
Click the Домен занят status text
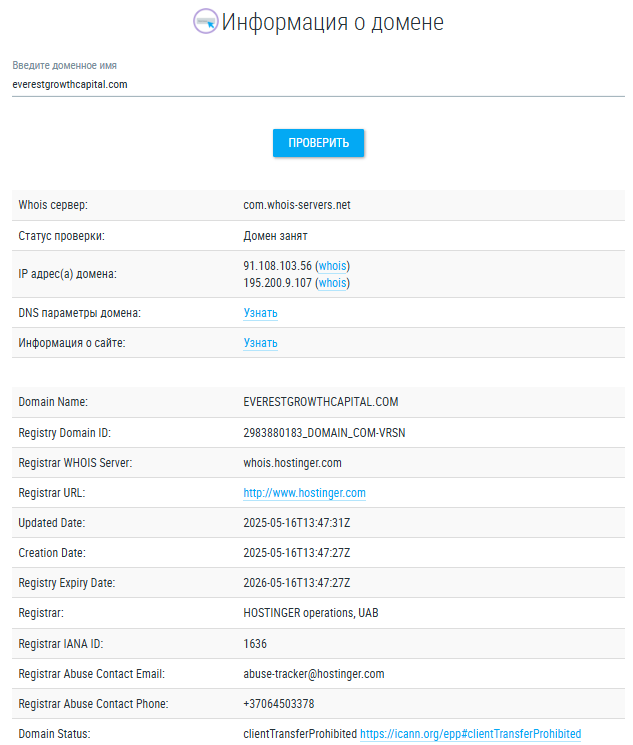pyautogui.click(x=275, y=236)
